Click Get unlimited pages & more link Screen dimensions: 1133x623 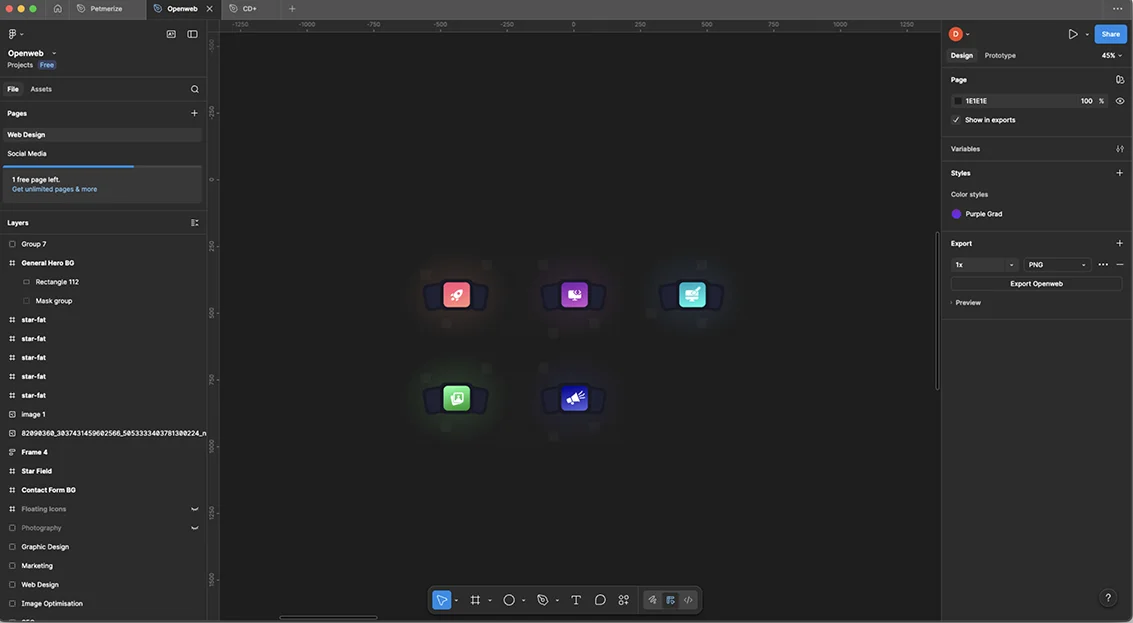tap(54, 189)
